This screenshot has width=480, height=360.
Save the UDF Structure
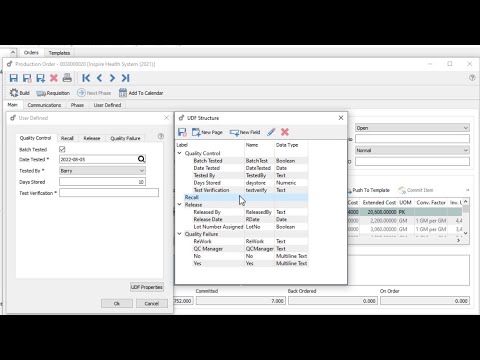(x=182, y=132)
